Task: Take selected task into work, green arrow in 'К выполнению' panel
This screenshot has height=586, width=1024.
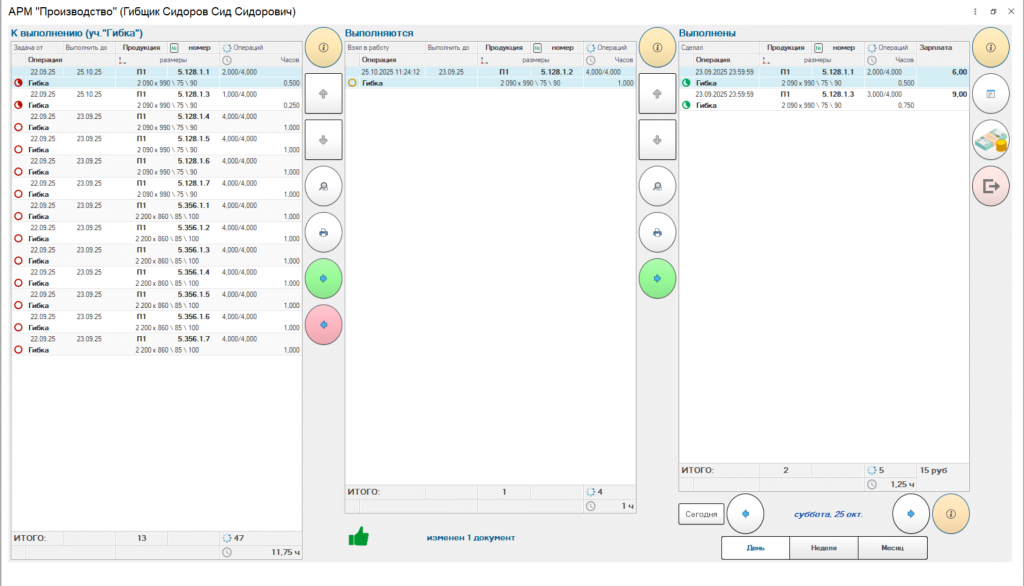Action: (323, 279)
